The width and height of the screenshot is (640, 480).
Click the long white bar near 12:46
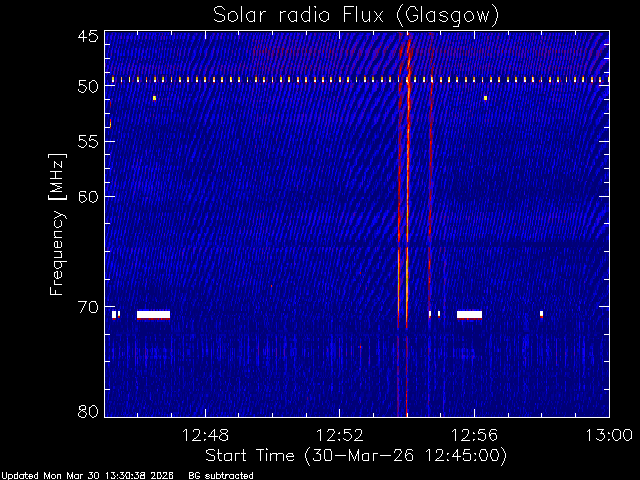click(153, 315)
